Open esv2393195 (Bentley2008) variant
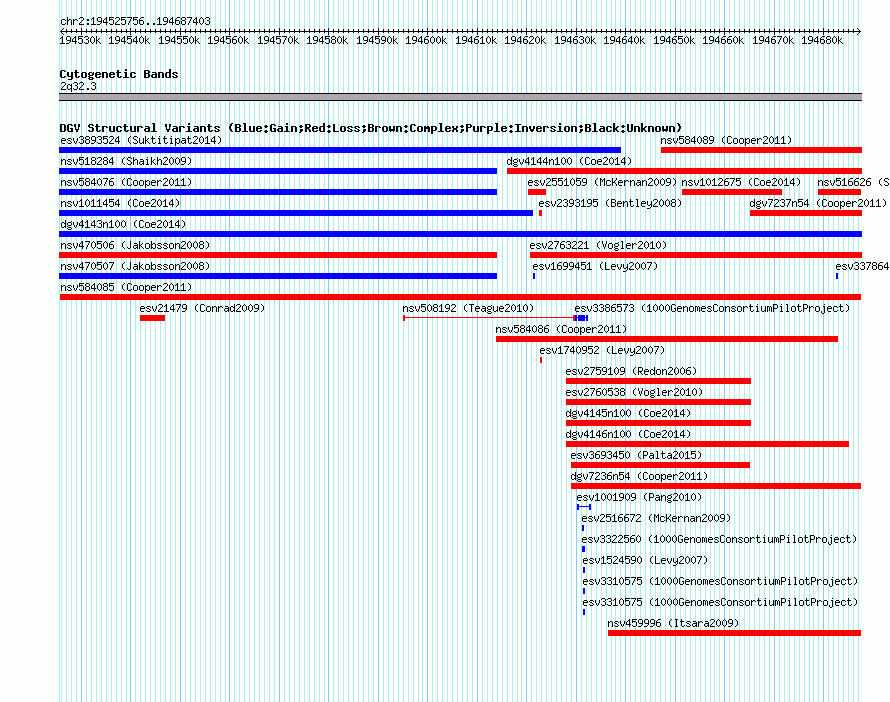Image resolution: width=890 pixels, height=702 pixels. 610,203
